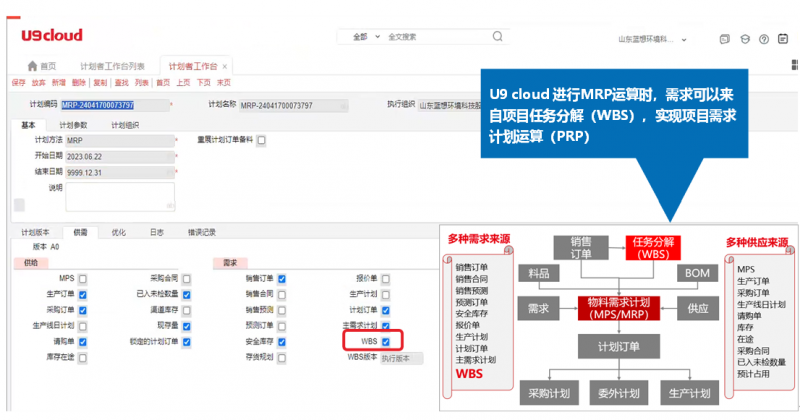Switch to the 计划版本 tab

point(35,232)
